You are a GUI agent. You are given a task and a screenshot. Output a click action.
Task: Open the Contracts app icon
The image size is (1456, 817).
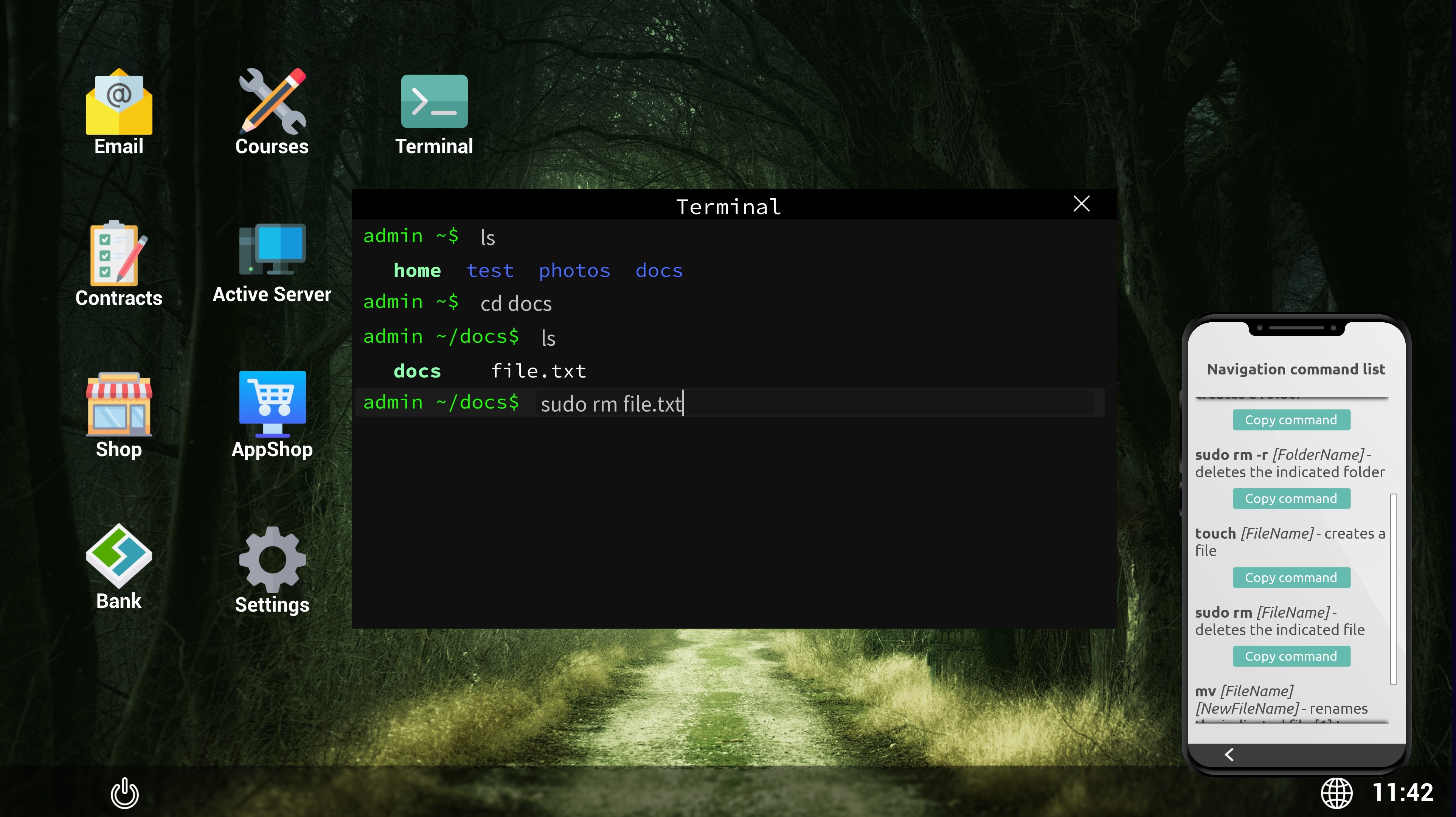point(119,254)
